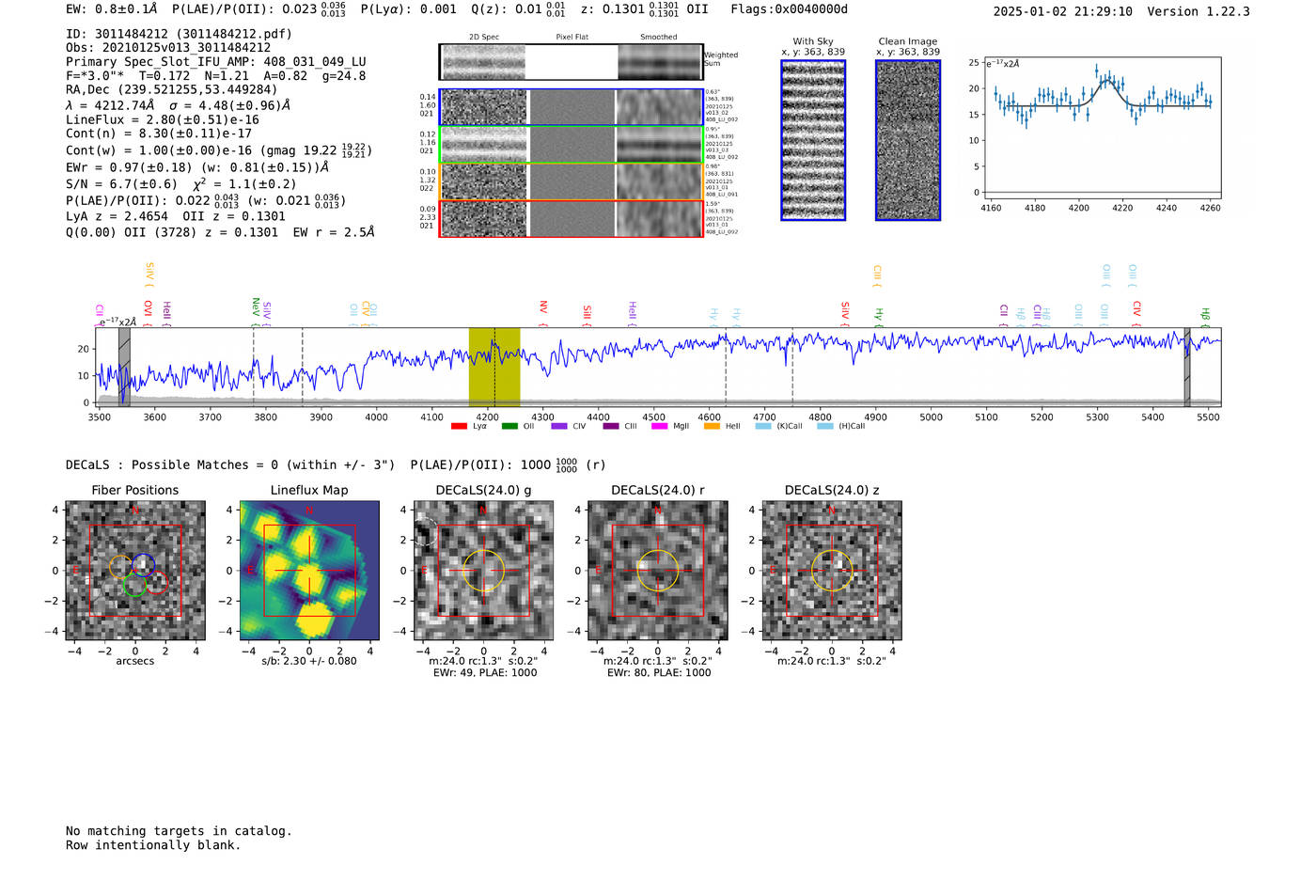Select the orange-framed 2D spectrum row
The width and height of the screenshot is (1316, 896).
tap(572, 181)
